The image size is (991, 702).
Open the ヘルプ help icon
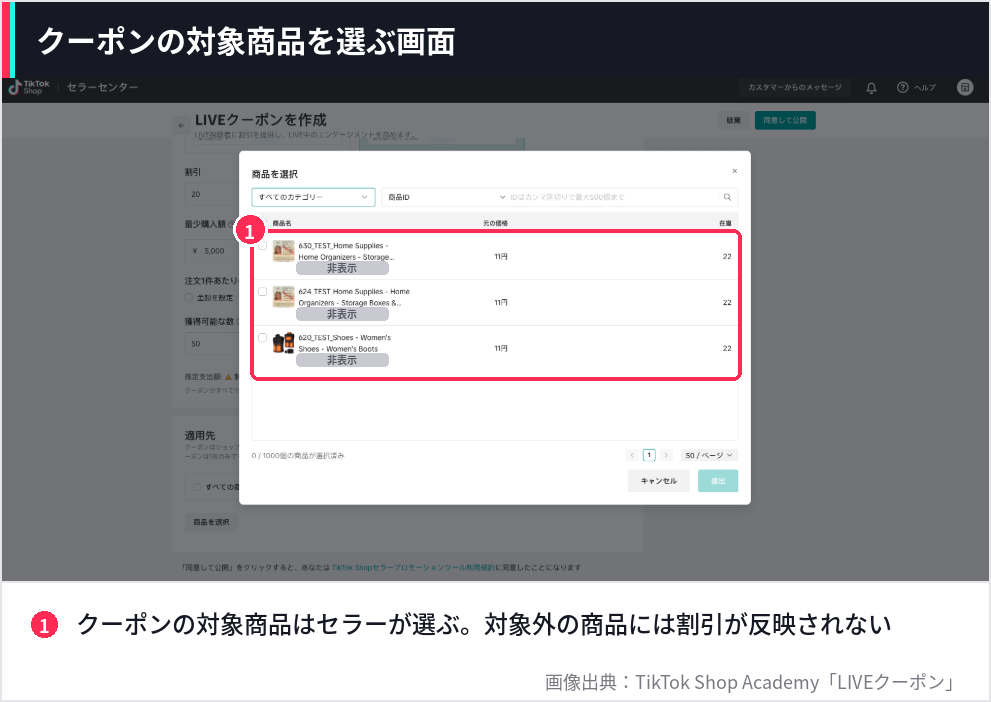click(903, 87)
